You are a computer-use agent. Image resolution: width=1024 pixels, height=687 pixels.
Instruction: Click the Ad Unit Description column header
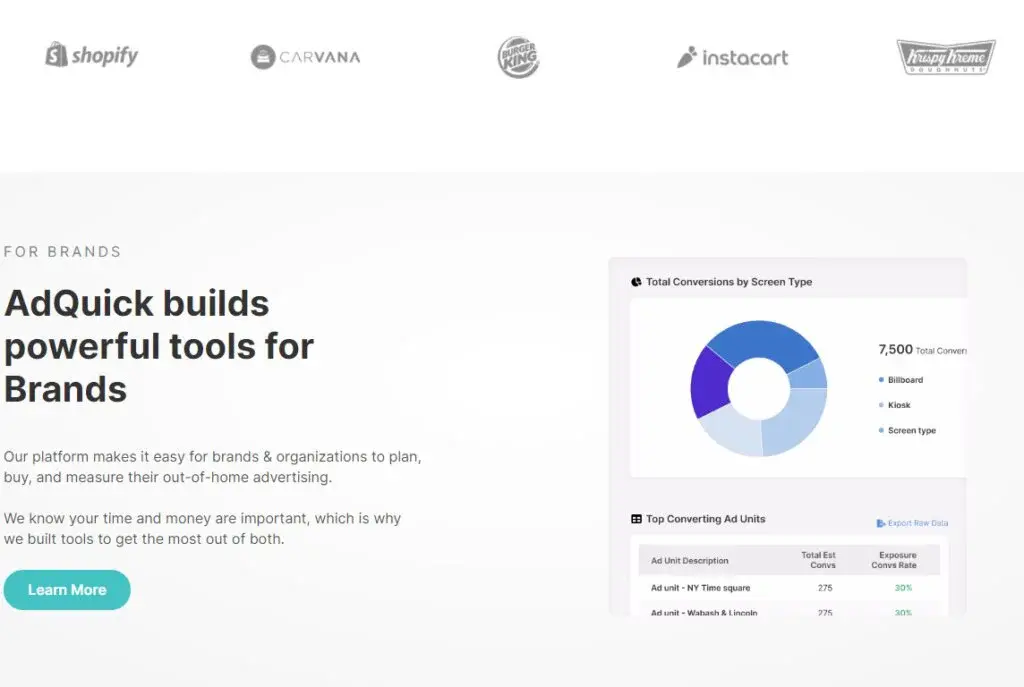689,561
